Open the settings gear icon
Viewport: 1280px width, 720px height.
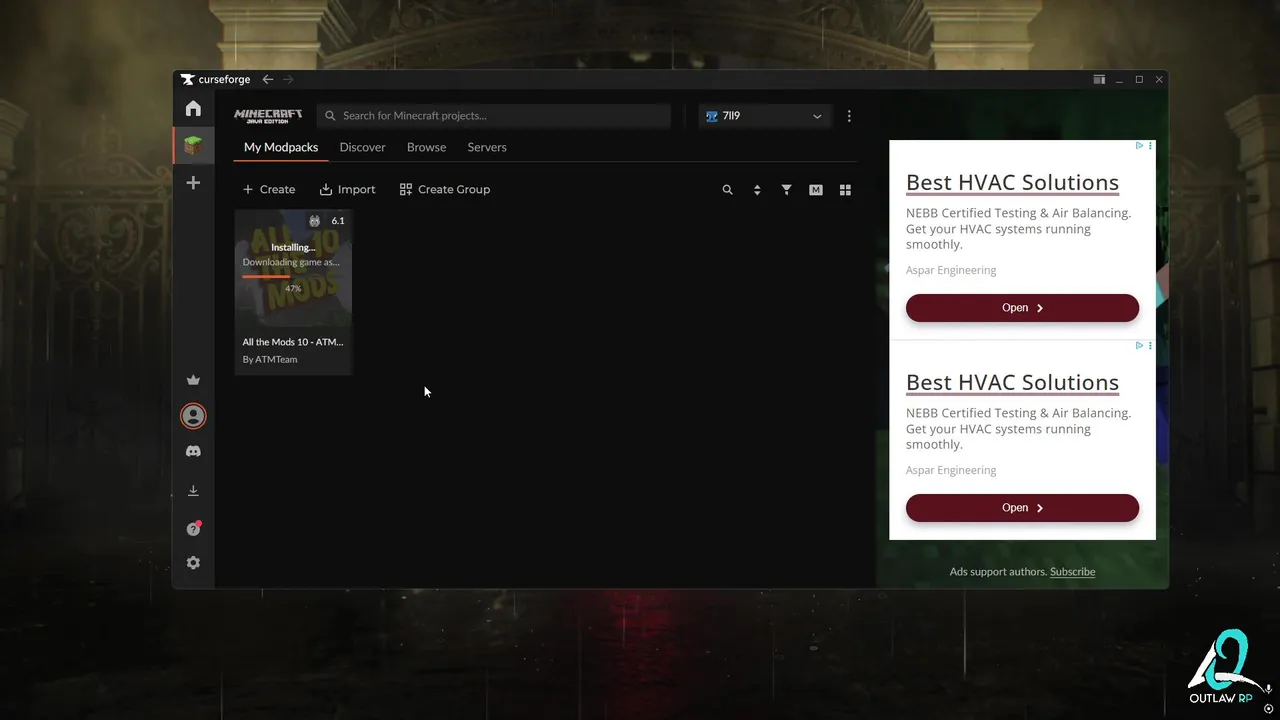pyautogui.click(x=193, y=563)
